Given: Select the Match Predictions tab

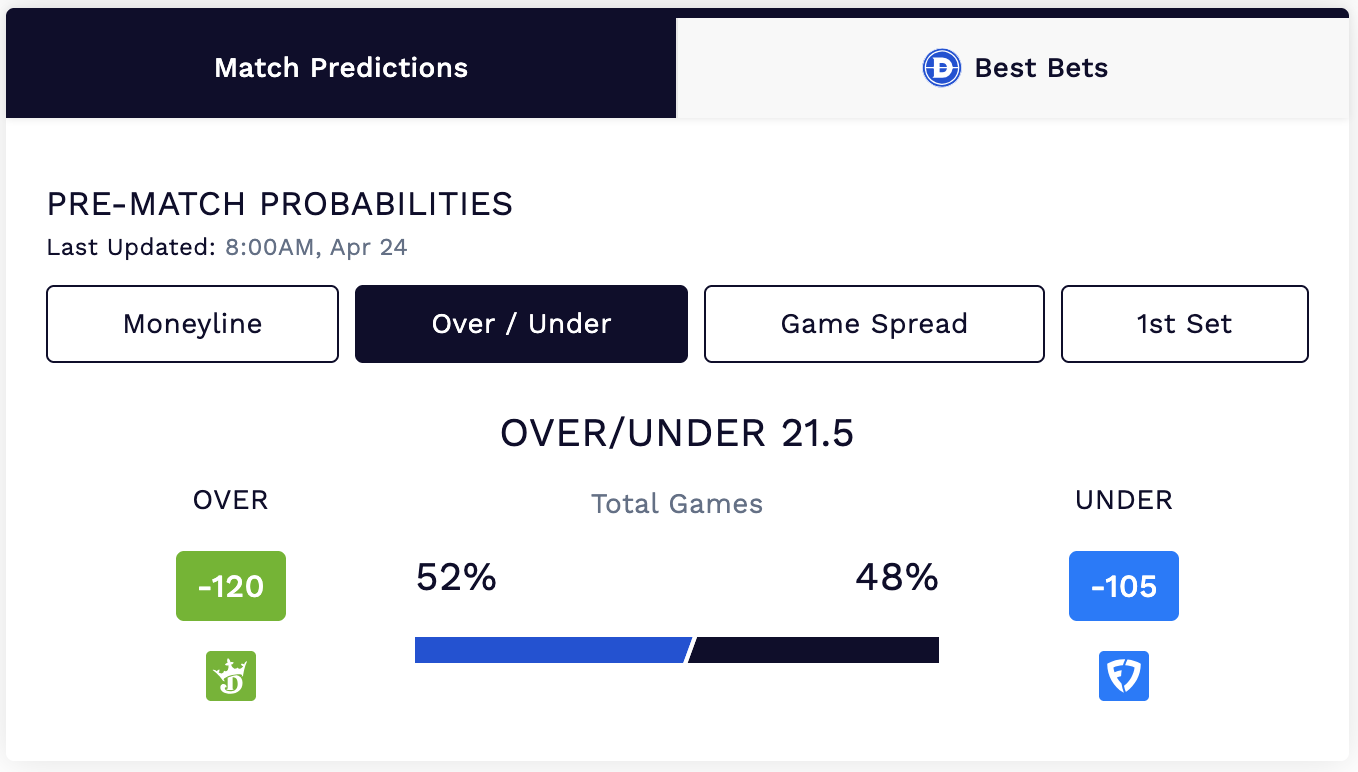Looking at the screenshot, I should 340,68.
